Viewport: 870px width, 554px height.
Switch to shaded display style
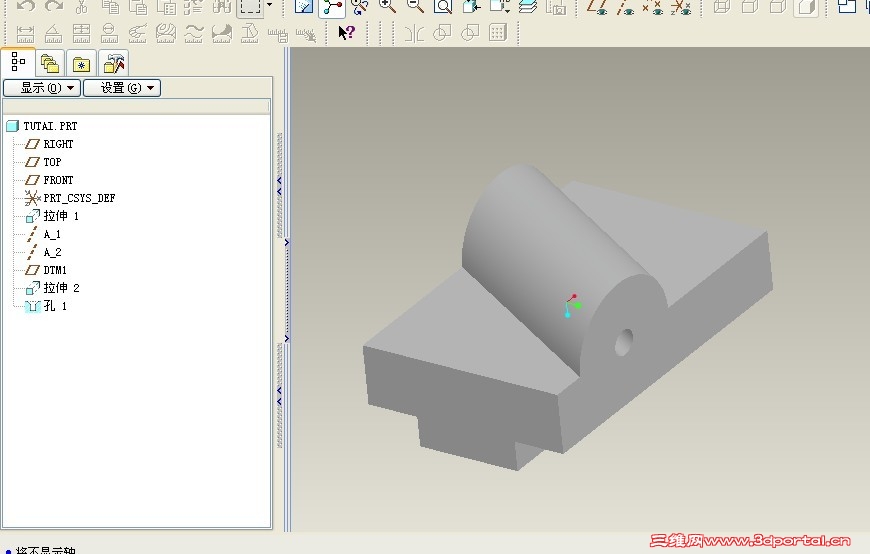(806, 7)
